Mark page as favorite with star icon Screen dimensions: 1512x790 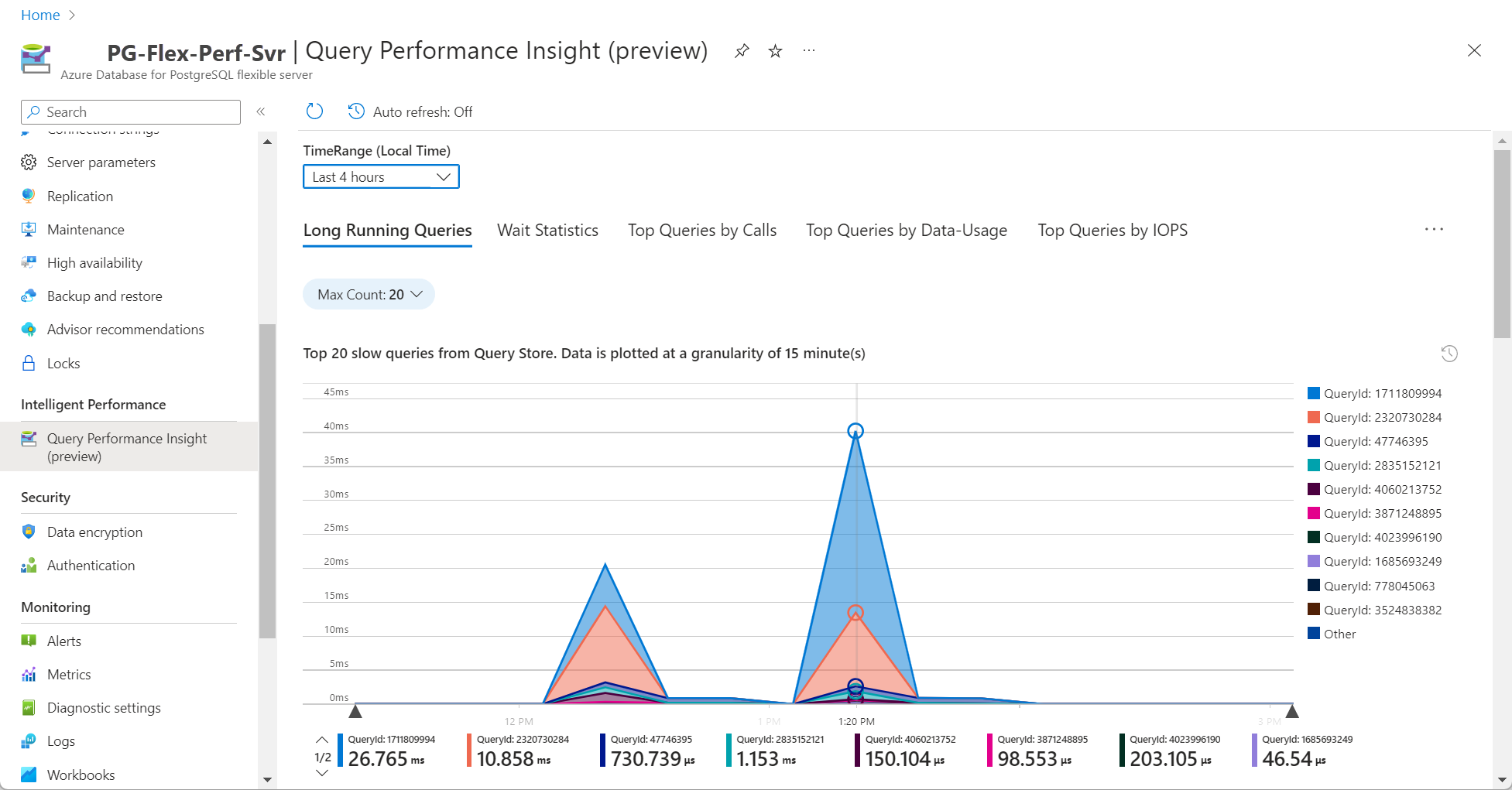[775, 51]
